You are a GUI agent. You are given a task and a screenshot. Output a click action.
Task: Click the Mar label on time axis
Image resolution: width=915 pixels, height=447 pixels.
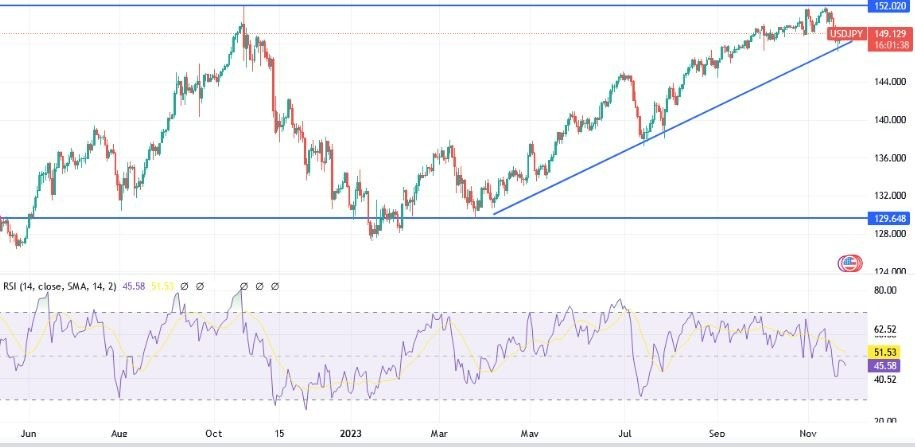[x=439, y=434]
